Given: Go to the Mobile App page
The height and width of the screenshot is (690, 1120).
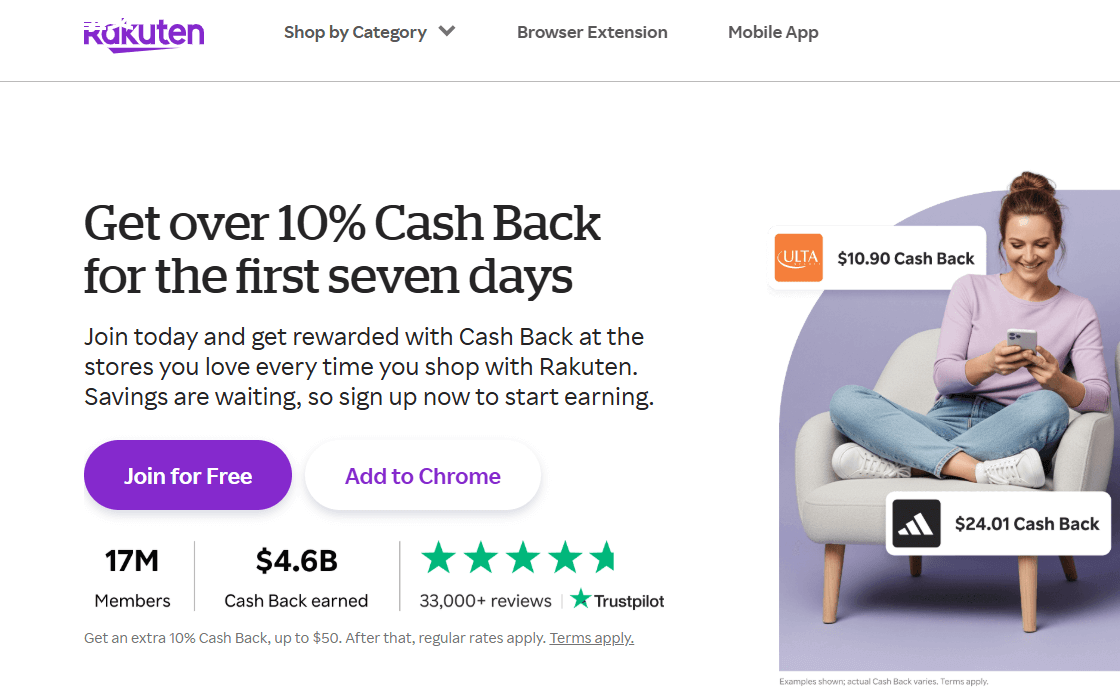Looking at the screenshot, I should [773, 32].
